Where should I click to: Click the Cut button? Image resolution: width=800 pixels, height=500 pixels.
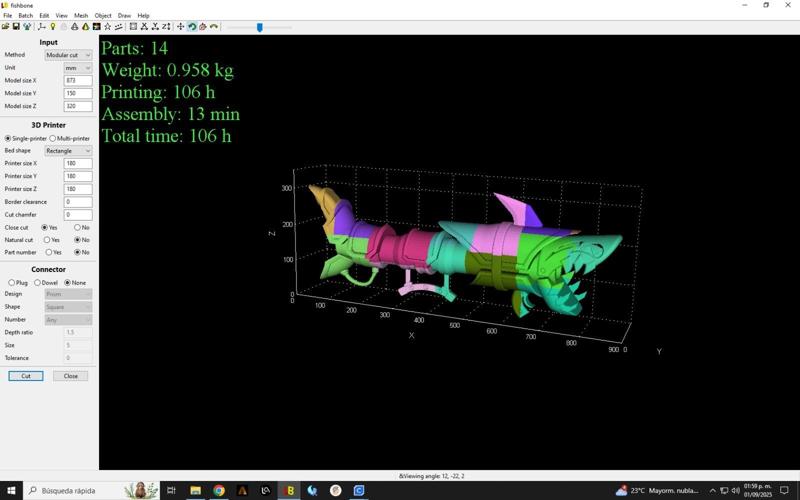click(x=26, y=376)
